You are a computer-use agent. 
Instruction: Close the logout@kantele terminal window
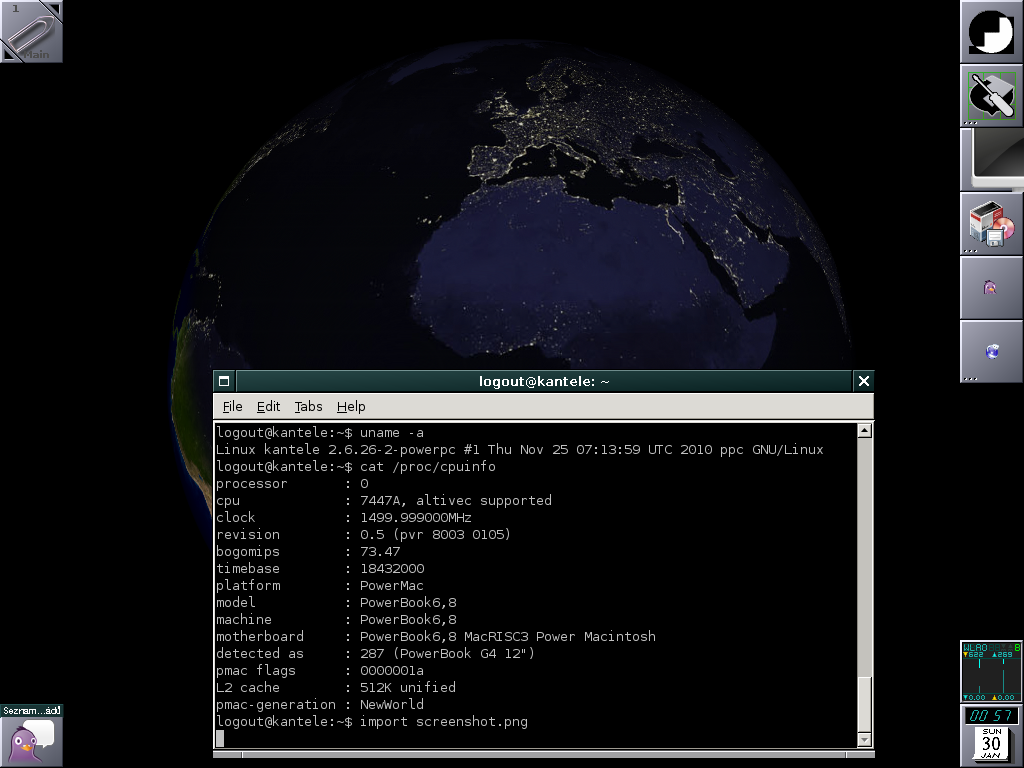864,381
